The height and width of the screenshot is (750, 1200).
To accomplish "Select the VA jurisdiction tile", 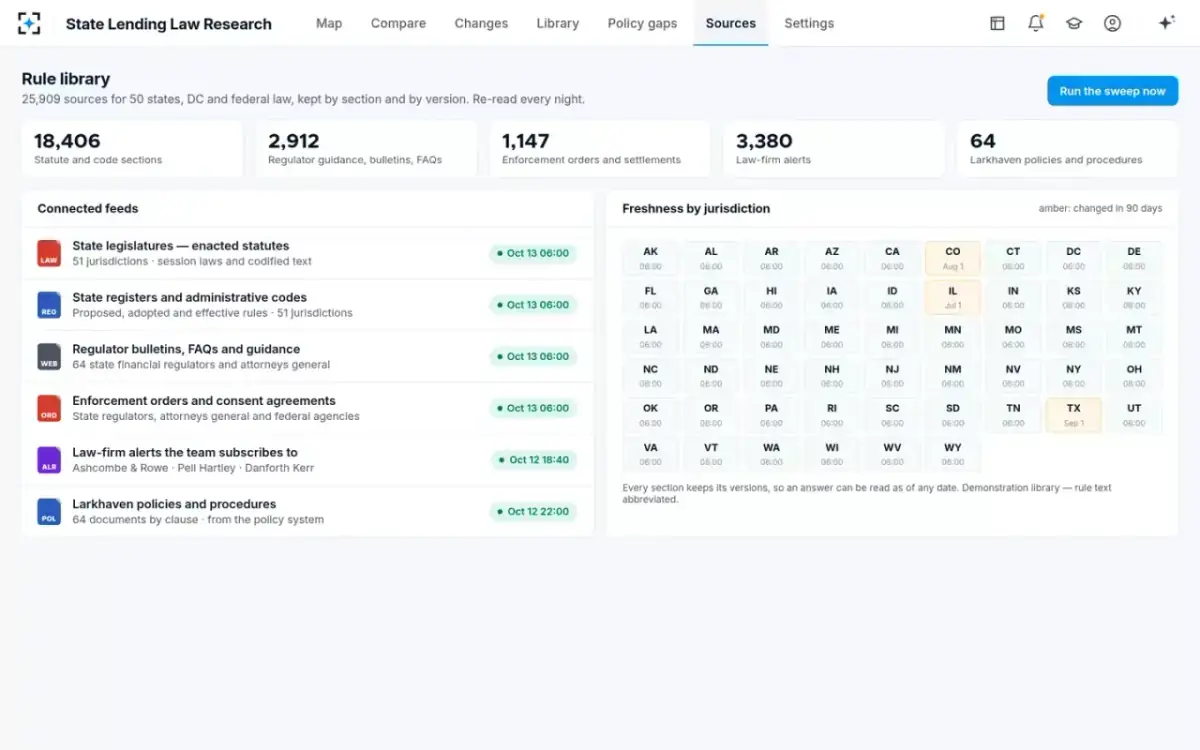I will (x=651, y=454).
